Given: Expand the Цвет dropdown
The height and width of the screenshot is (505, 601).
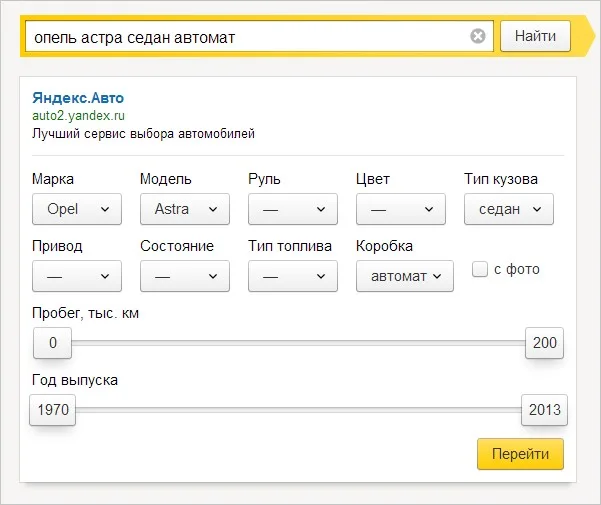Looking at the screenshot, I should pyautogui.click(x=401, y=209).
